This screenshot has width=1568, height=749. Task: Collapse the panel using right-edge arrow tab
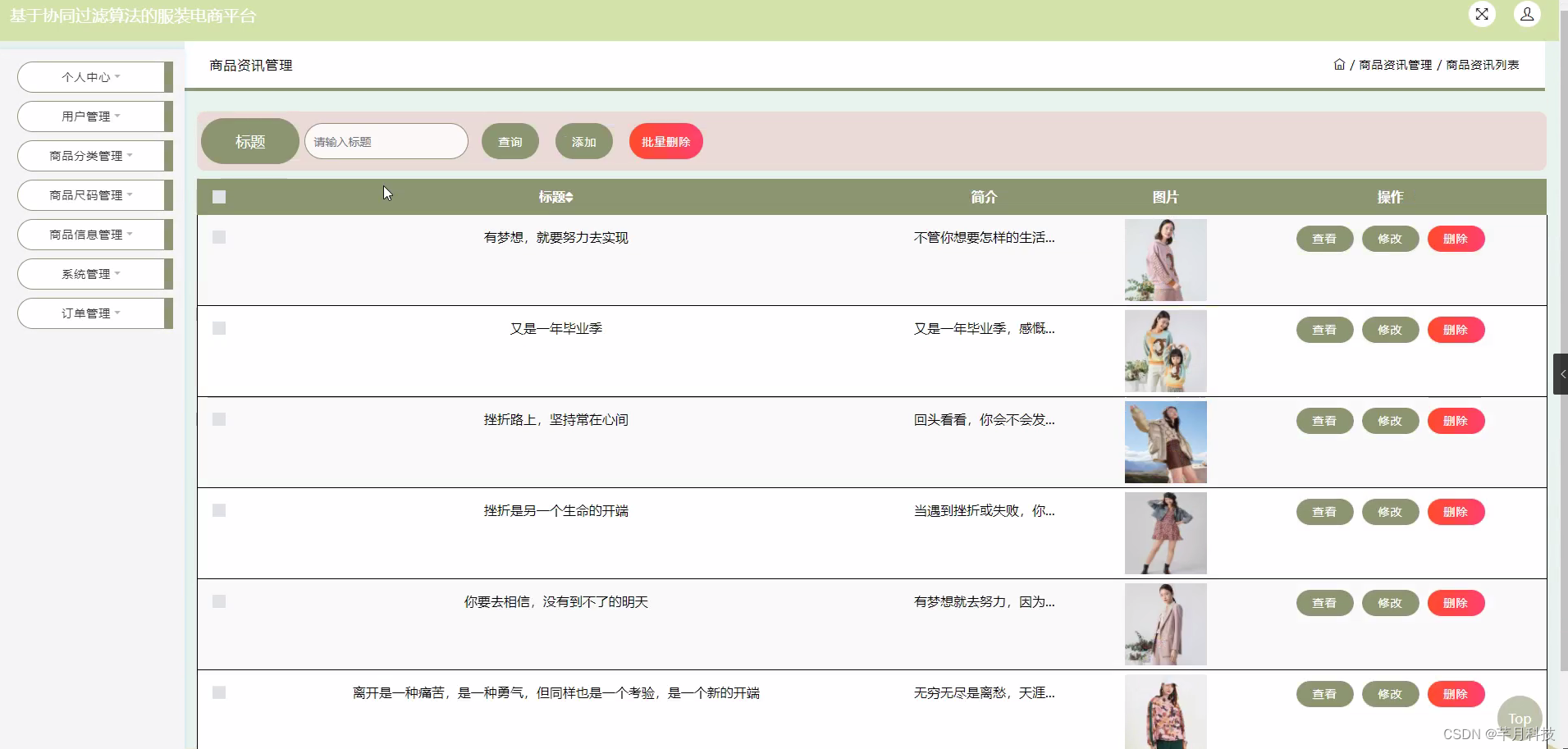[x=1562, y=374]
